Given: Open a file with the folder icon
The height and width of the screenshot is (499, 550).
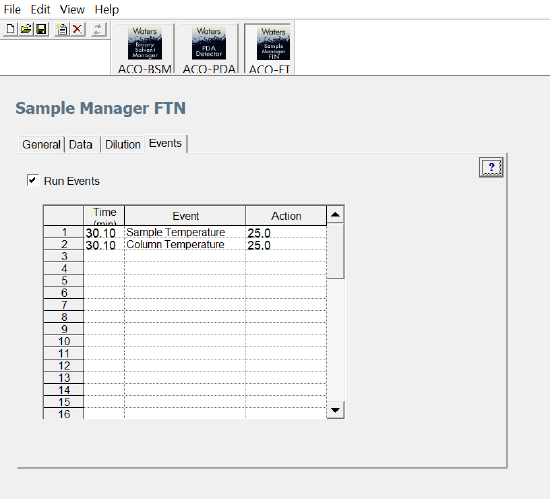Looking at the screenshot, I should click(26, 29).
